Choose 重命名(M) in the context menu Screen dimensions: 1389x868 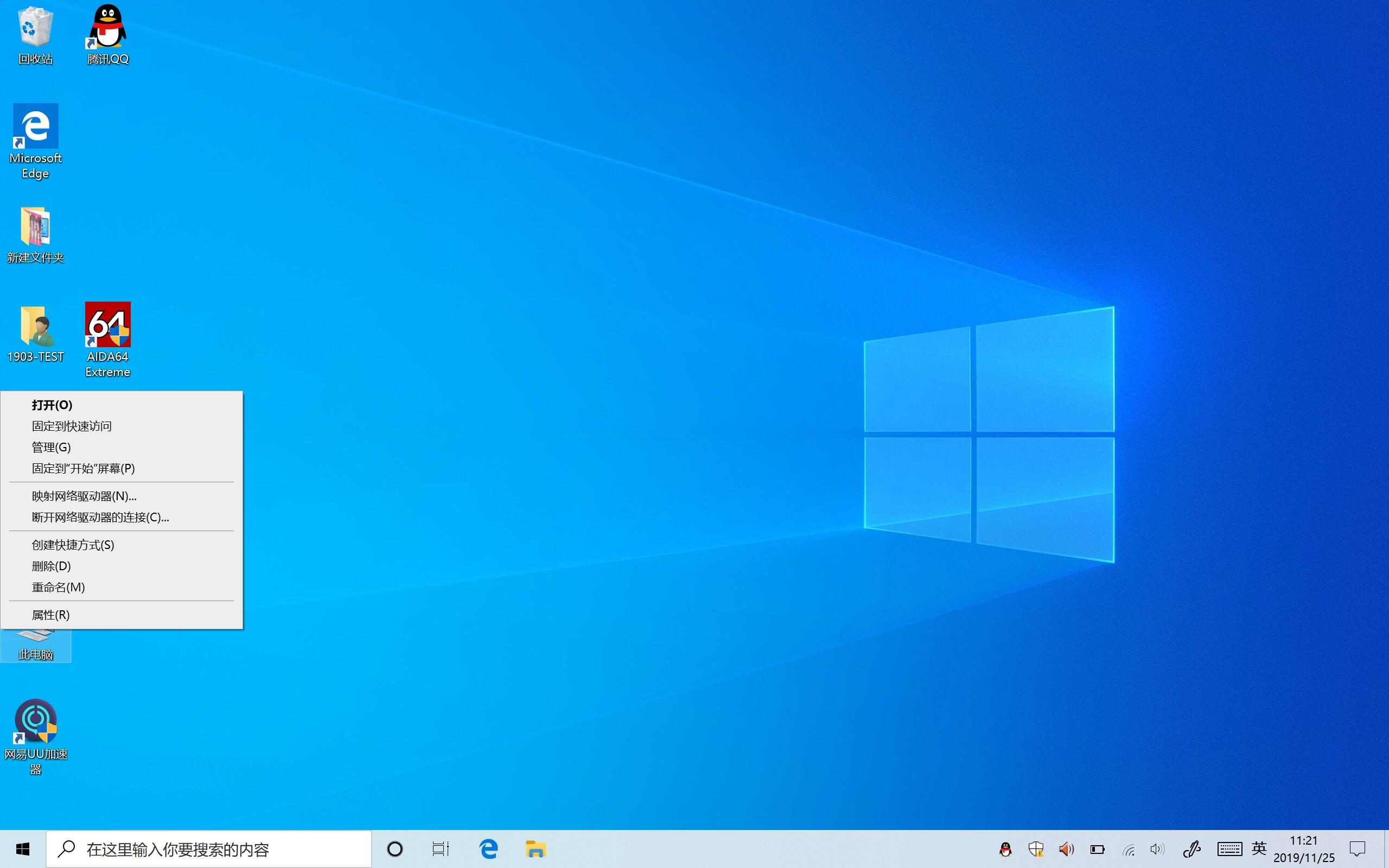(x=58, y=588)
